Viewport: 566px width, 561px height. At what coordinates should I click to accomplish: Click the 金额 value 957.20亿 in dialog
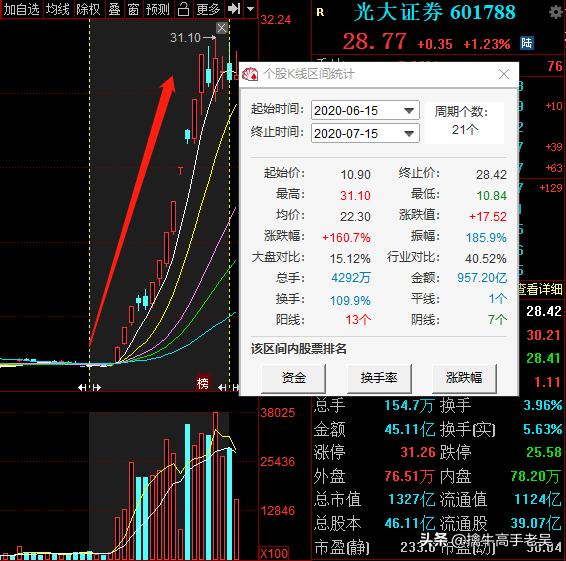(482, 278)
